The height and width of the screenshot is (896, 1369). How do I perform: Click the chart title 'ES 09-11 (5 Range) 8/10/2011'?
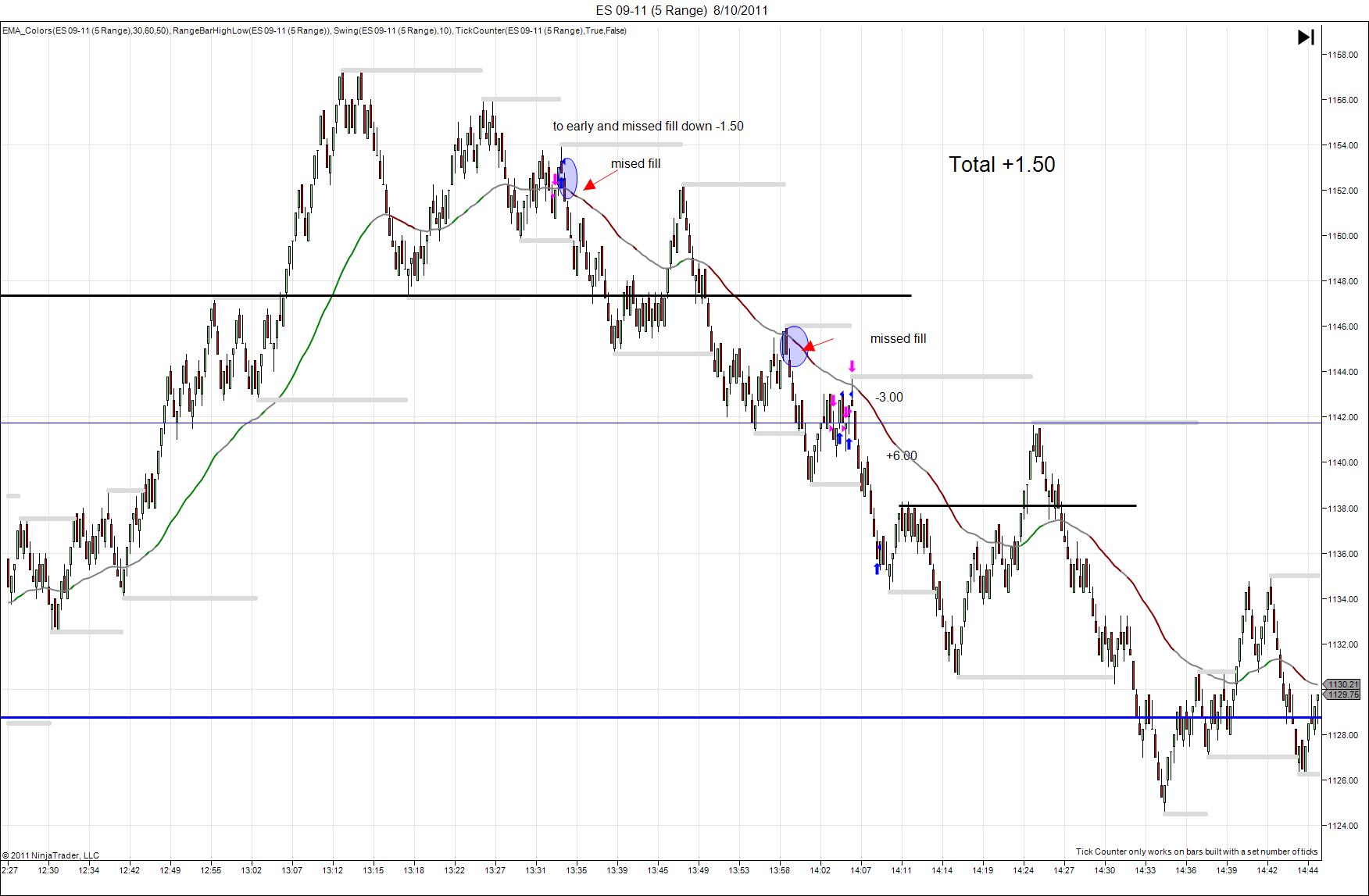click(x=681, y=10)
